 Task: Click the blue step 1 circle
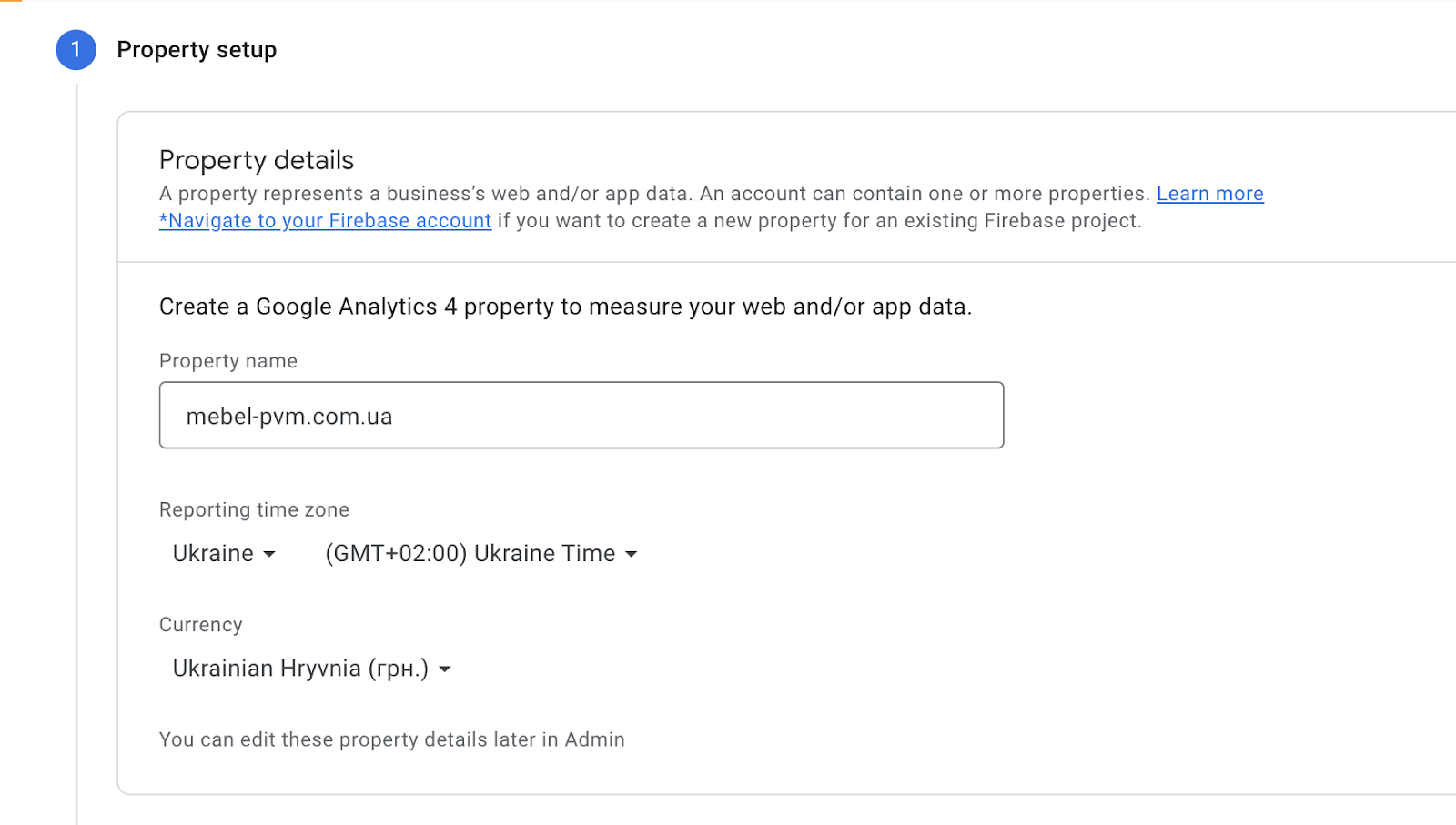(x=76, y=50)
